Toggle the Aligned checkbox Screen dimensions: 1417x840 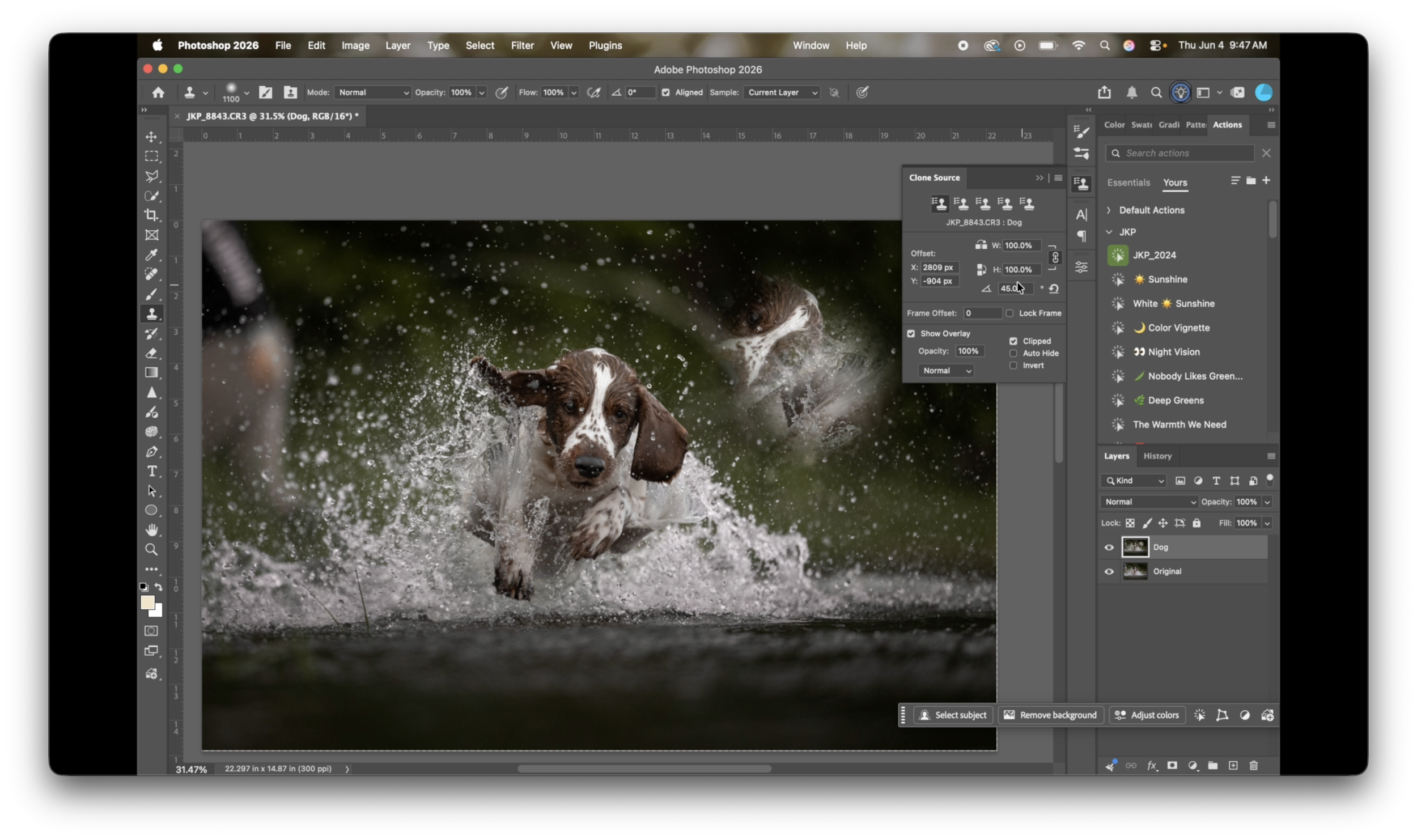pos(665,92)
